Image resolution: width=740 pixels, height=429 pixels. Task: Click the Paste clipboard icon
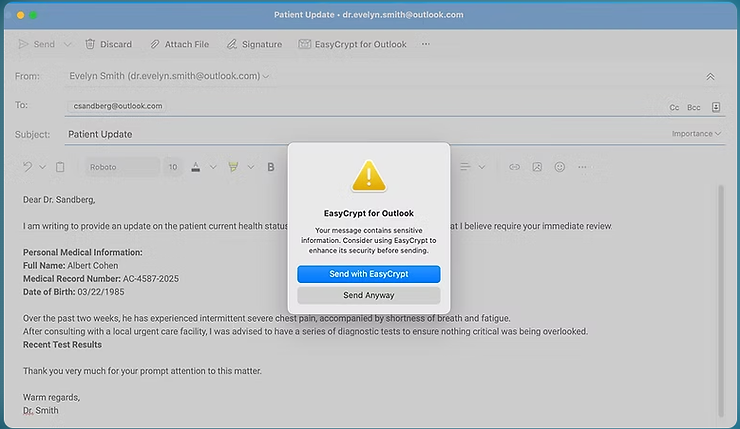(60, 167)
